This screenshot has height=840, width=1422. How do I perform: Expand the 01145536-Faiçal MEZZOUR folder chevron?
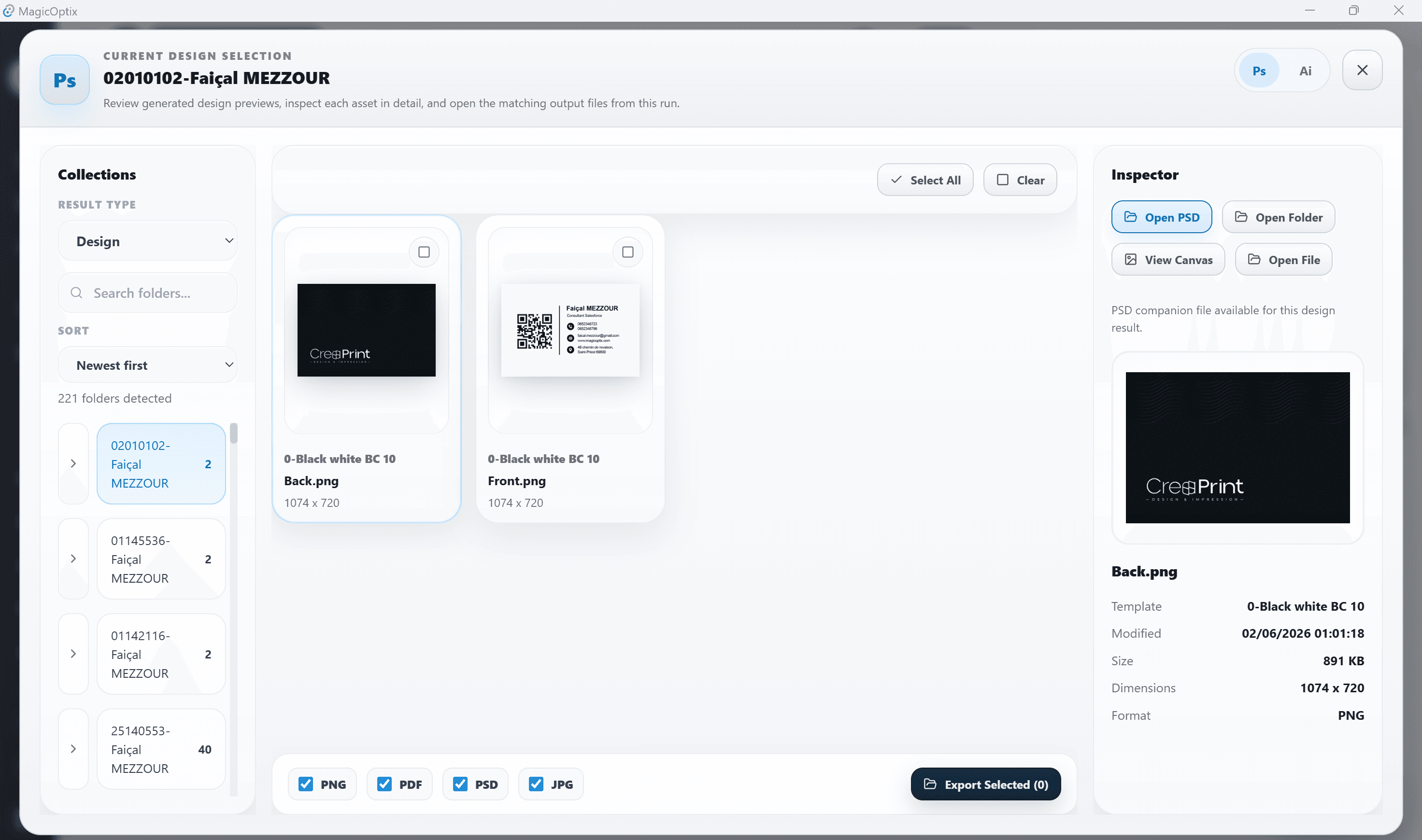click(73, 559)
